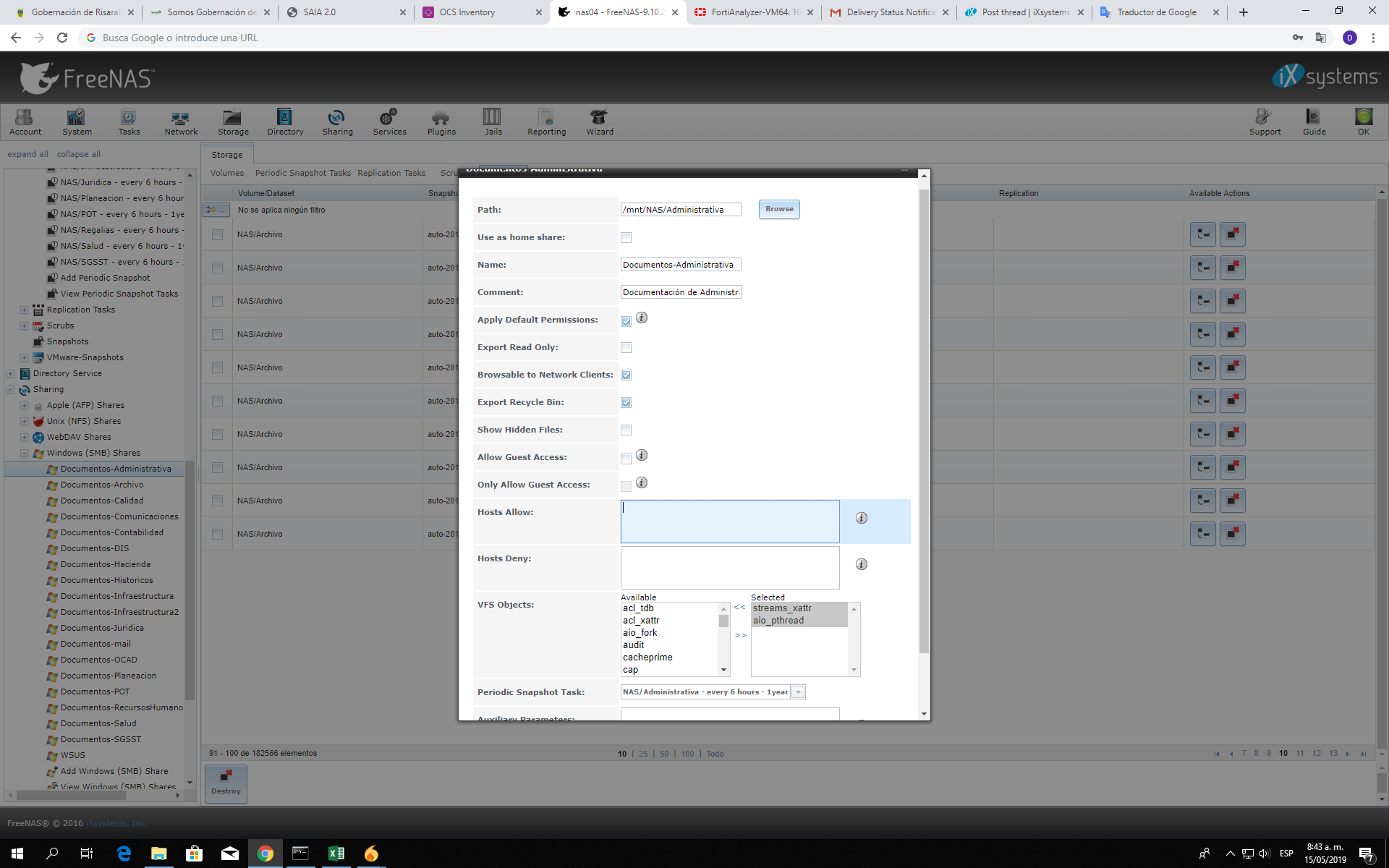The width and height of the screenshot is (1389, 868).
Task: Open Chrome in the Windows taskbar
Action: coord(266,854)
